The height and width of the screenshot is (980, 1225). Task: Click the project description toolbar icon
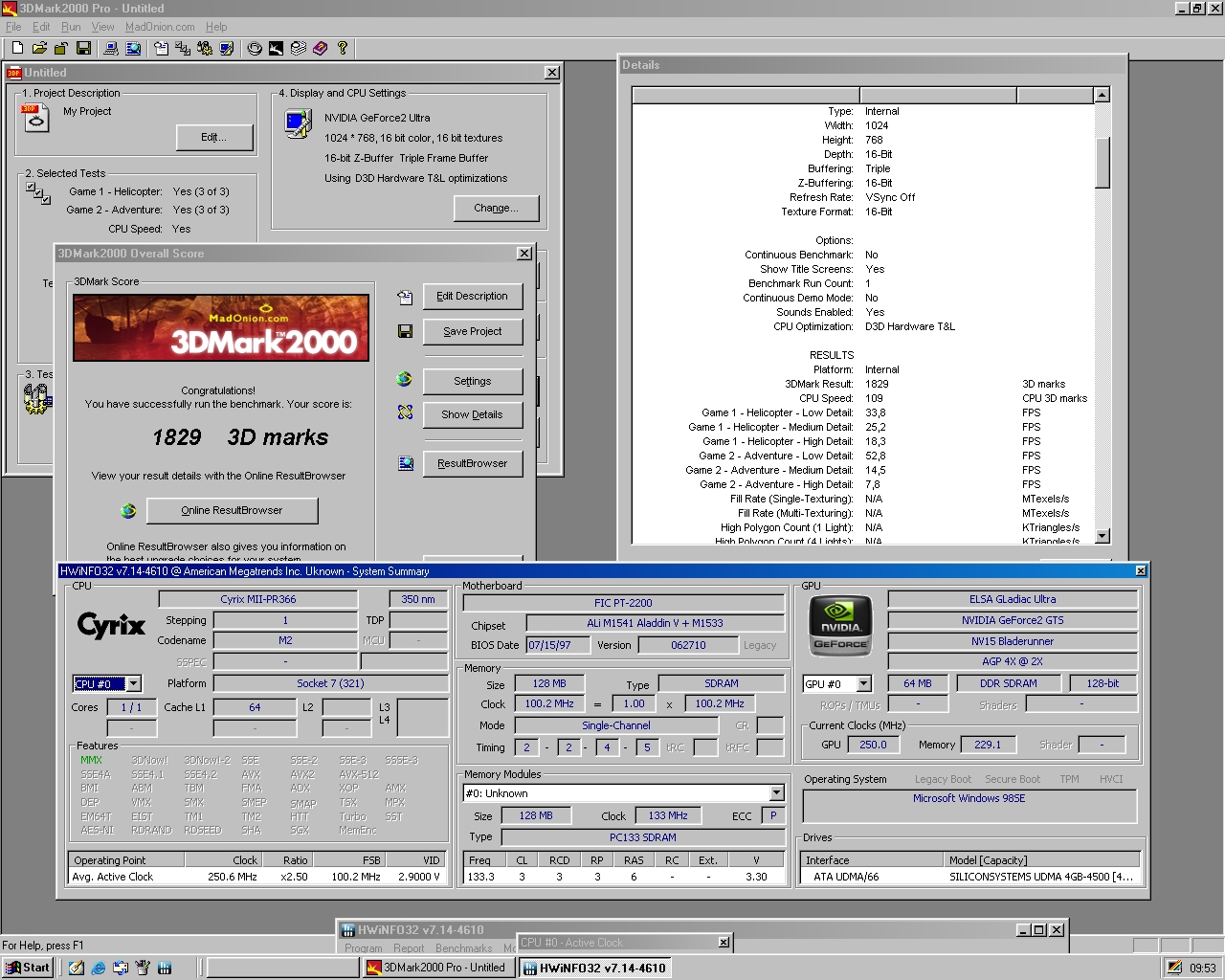click(161, 48)
